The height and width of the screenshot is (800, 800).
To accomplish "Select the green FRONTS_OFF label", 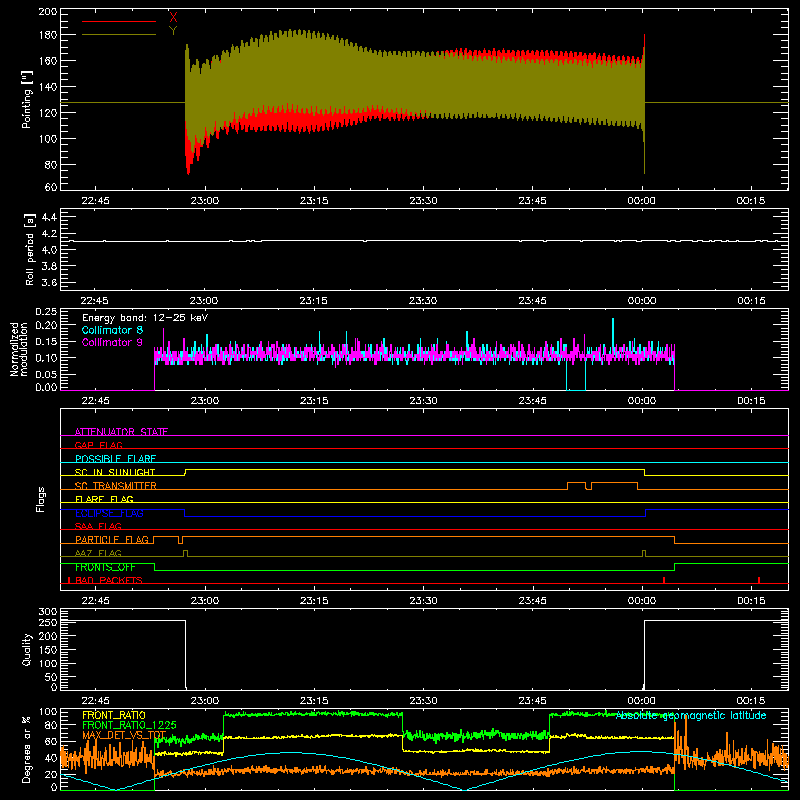I will click(x=105, y=567).
